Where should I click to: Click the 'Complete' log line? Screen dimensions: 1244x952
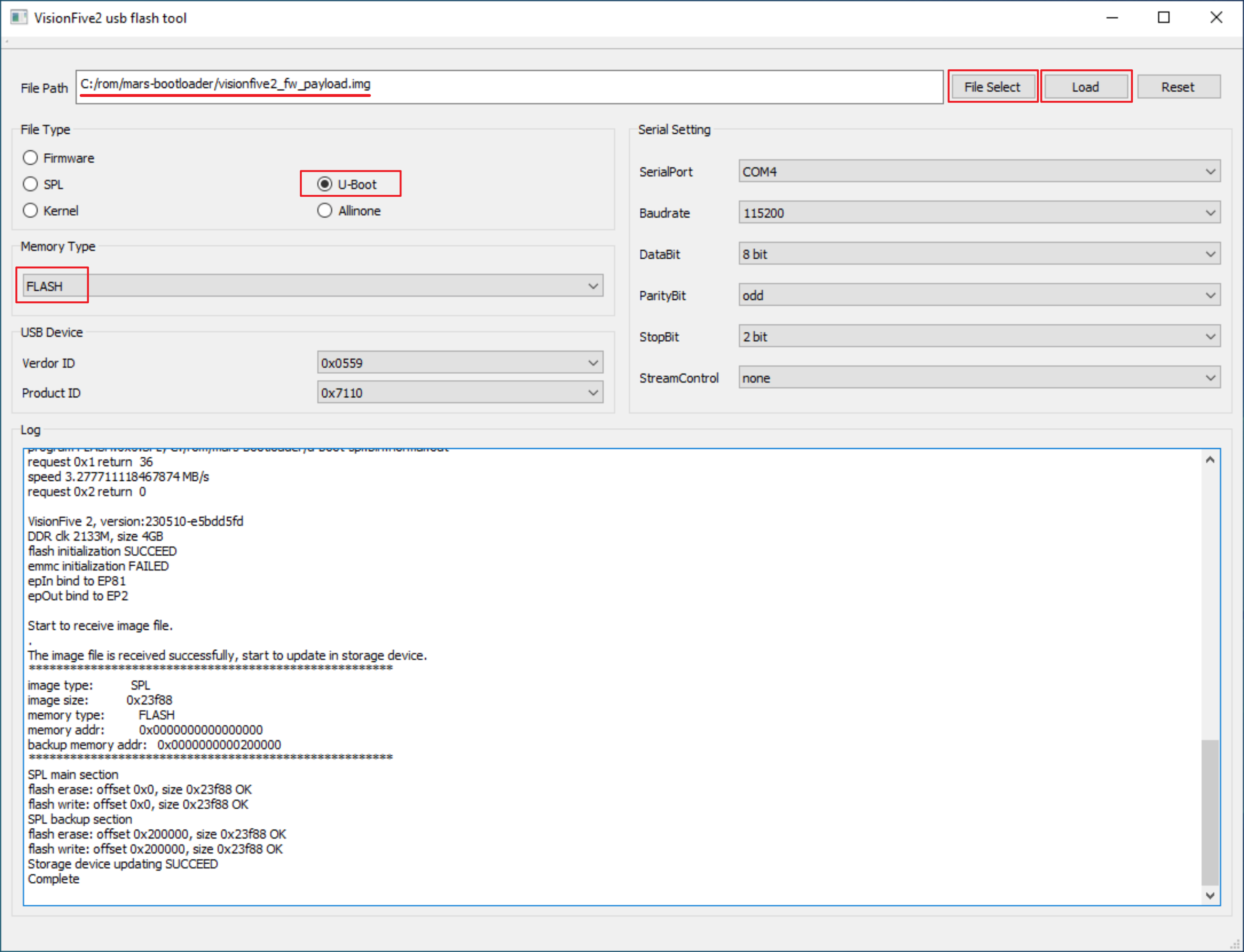coord(54,879)
